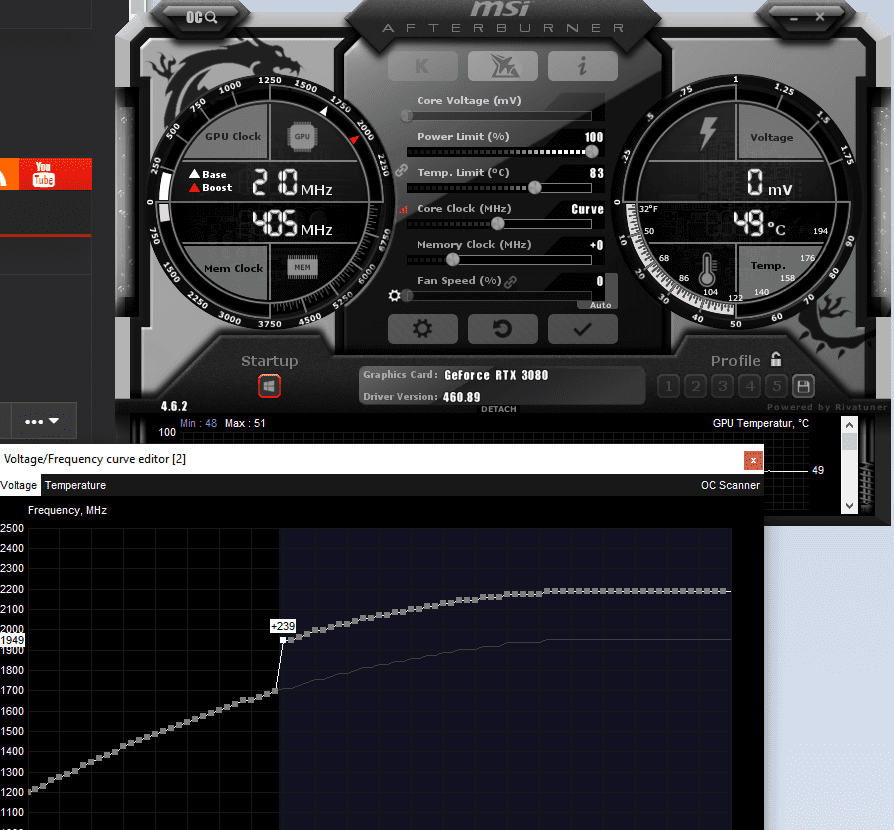Toggle the Windows startup icon
This screenshot has width=894, height=830.
[269, 386]
